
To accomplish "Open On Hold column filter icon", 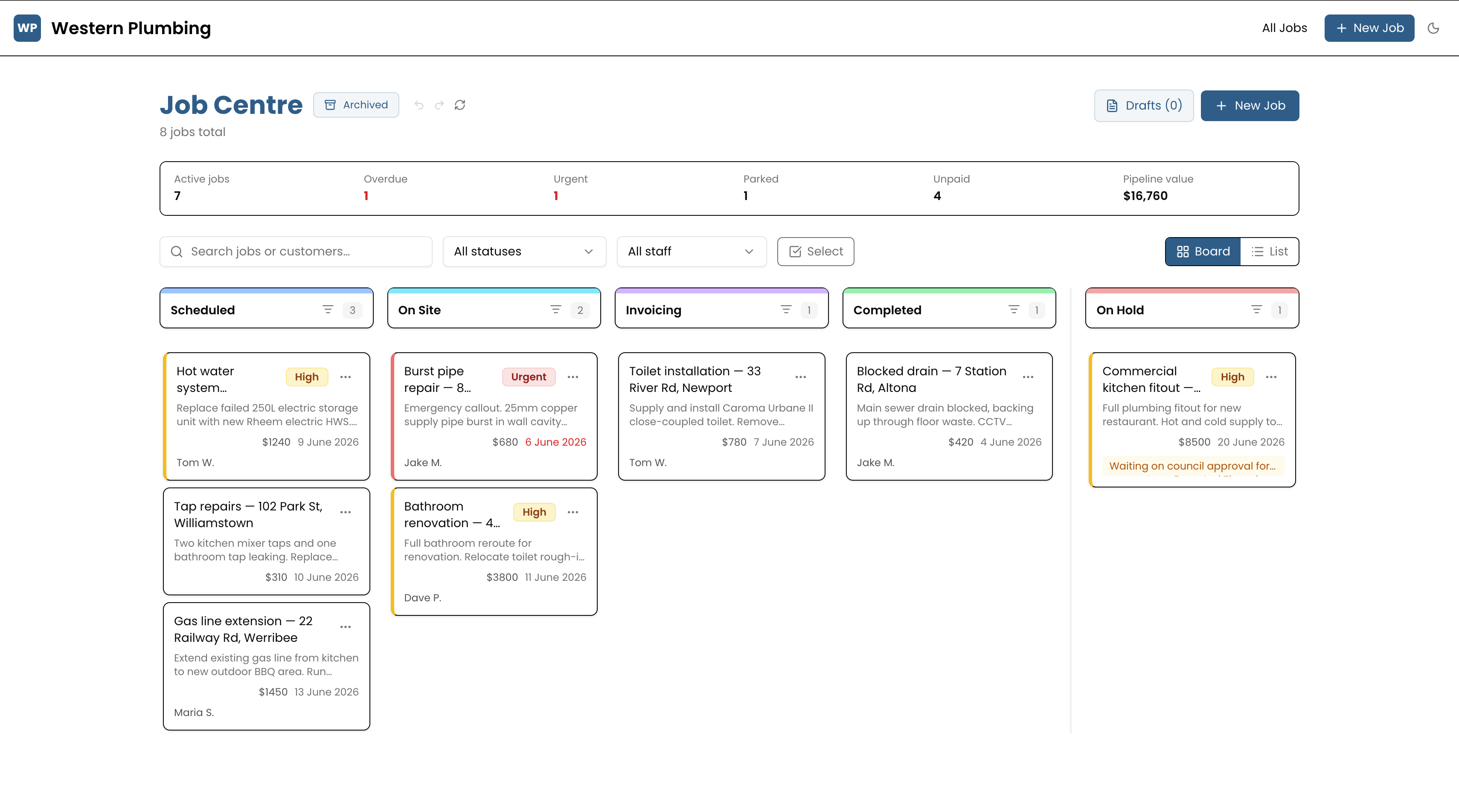I will [1256, 310].
